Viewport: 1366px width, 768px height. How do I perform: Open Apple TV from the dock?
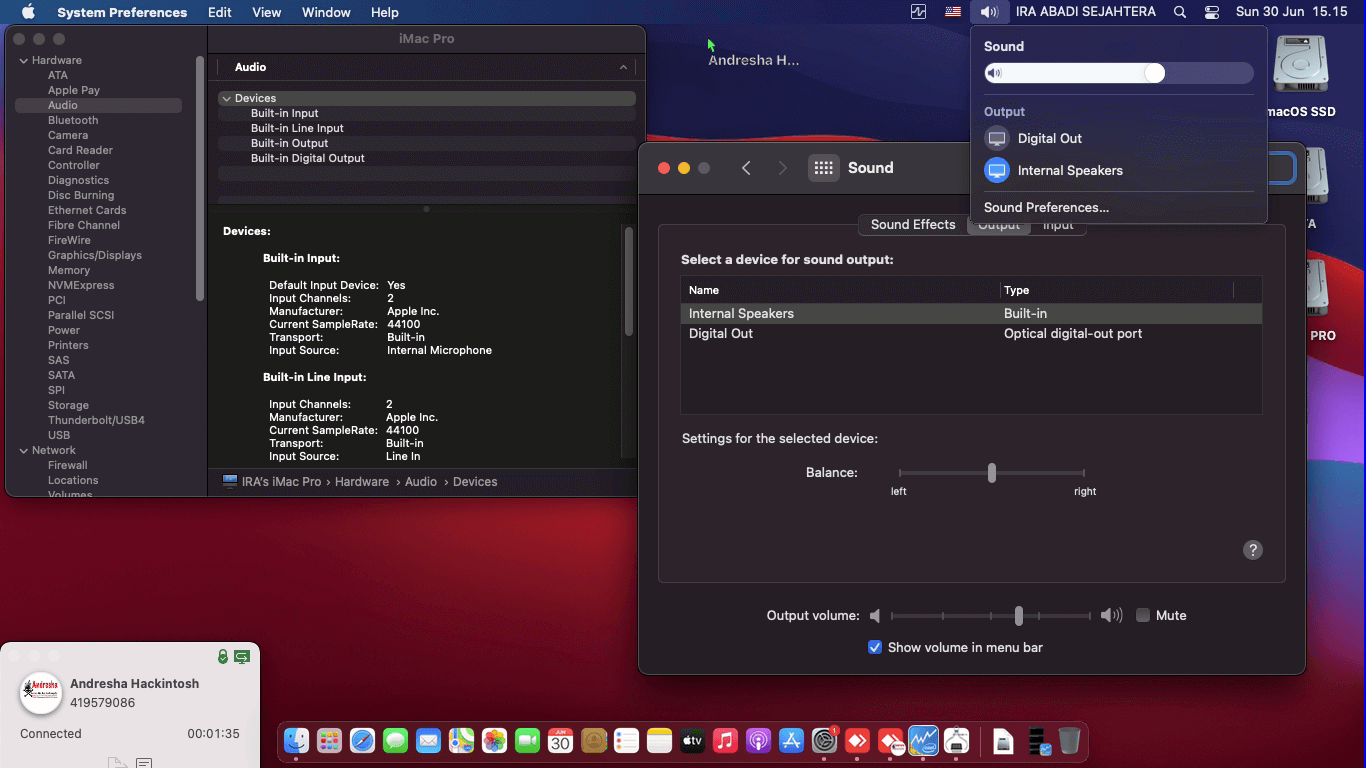[692, 740]
